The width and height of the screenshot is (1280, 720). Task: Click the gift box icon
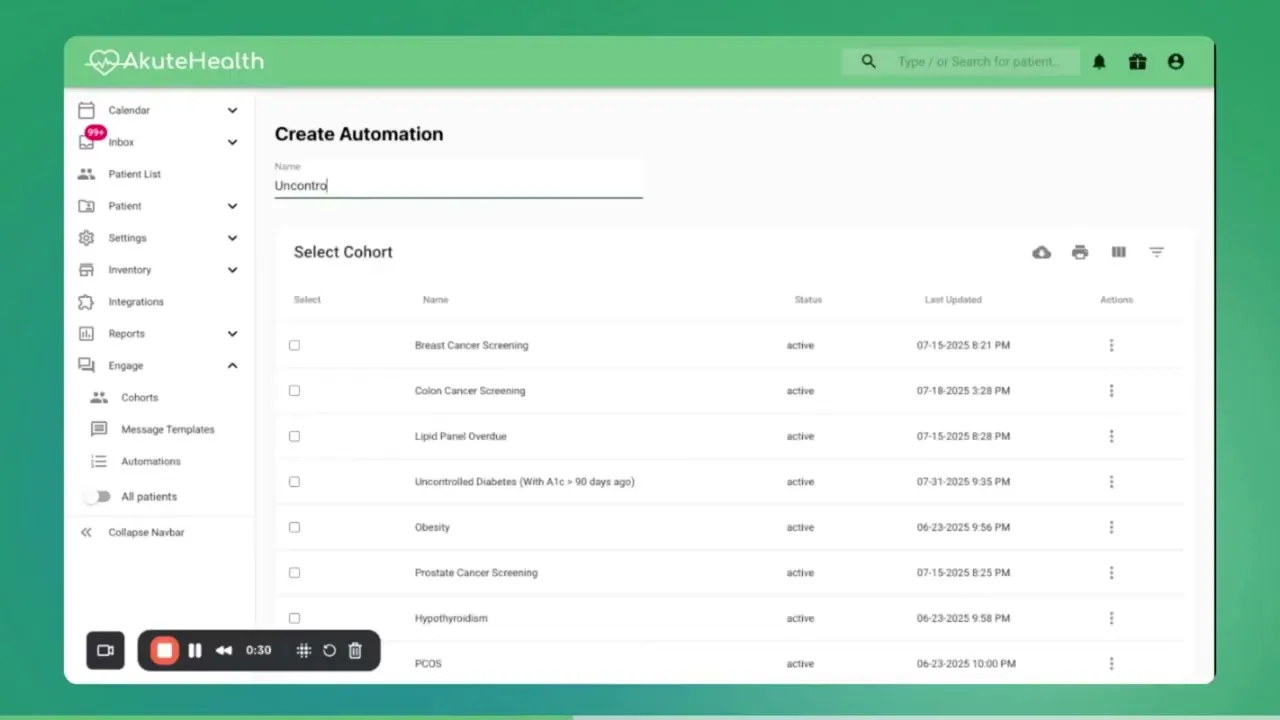pos(1138,62)
